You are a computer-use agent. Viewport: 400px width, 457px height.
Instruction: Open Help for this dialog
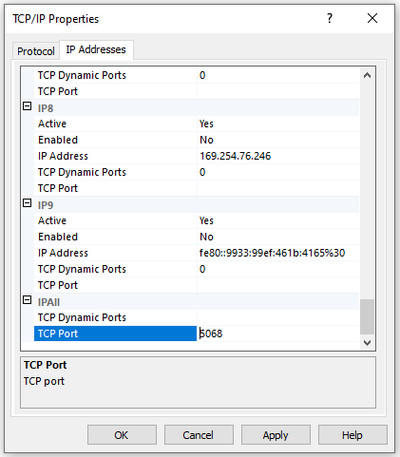(352, 435)
